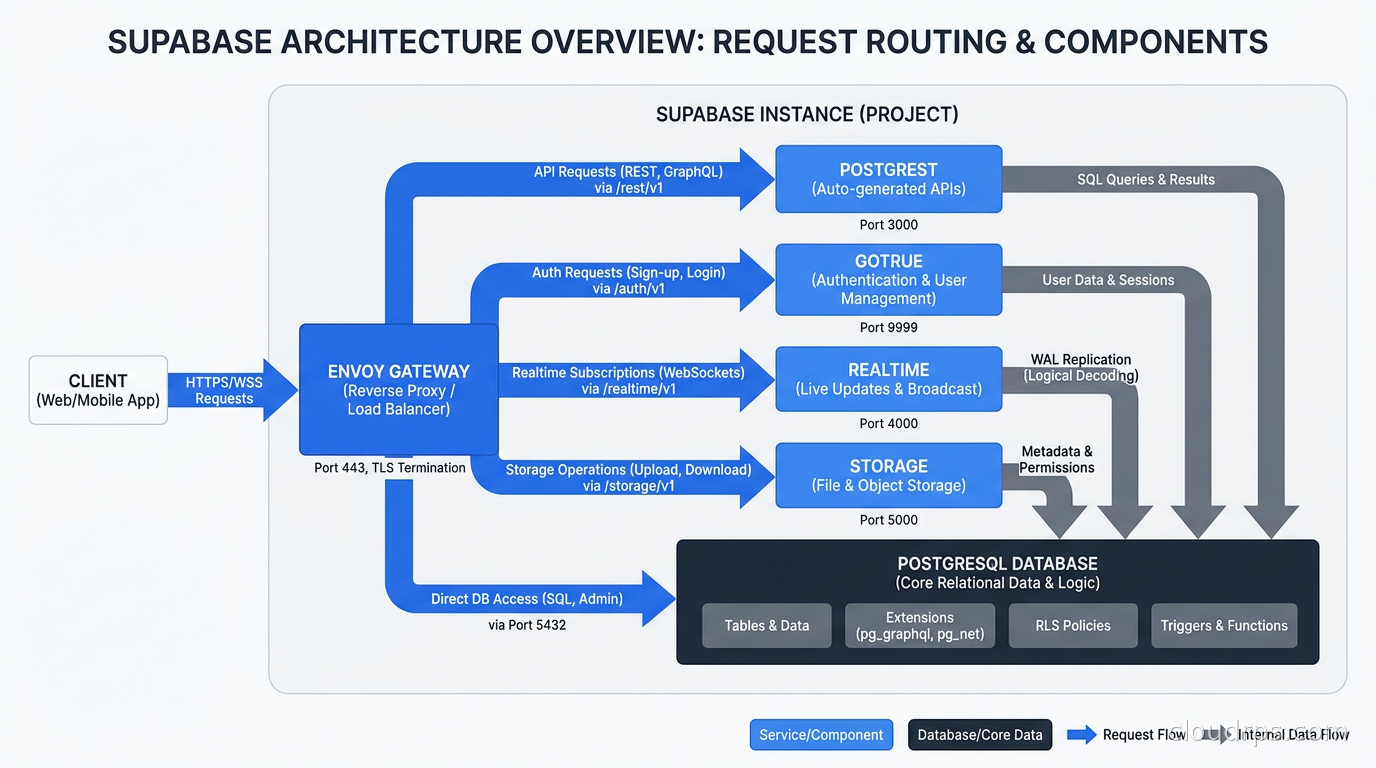The width and height of the screenshot is (1376, 768).
Task: Click the blue Request Flow legend arrow
Action: click(x=1081, y=735)
